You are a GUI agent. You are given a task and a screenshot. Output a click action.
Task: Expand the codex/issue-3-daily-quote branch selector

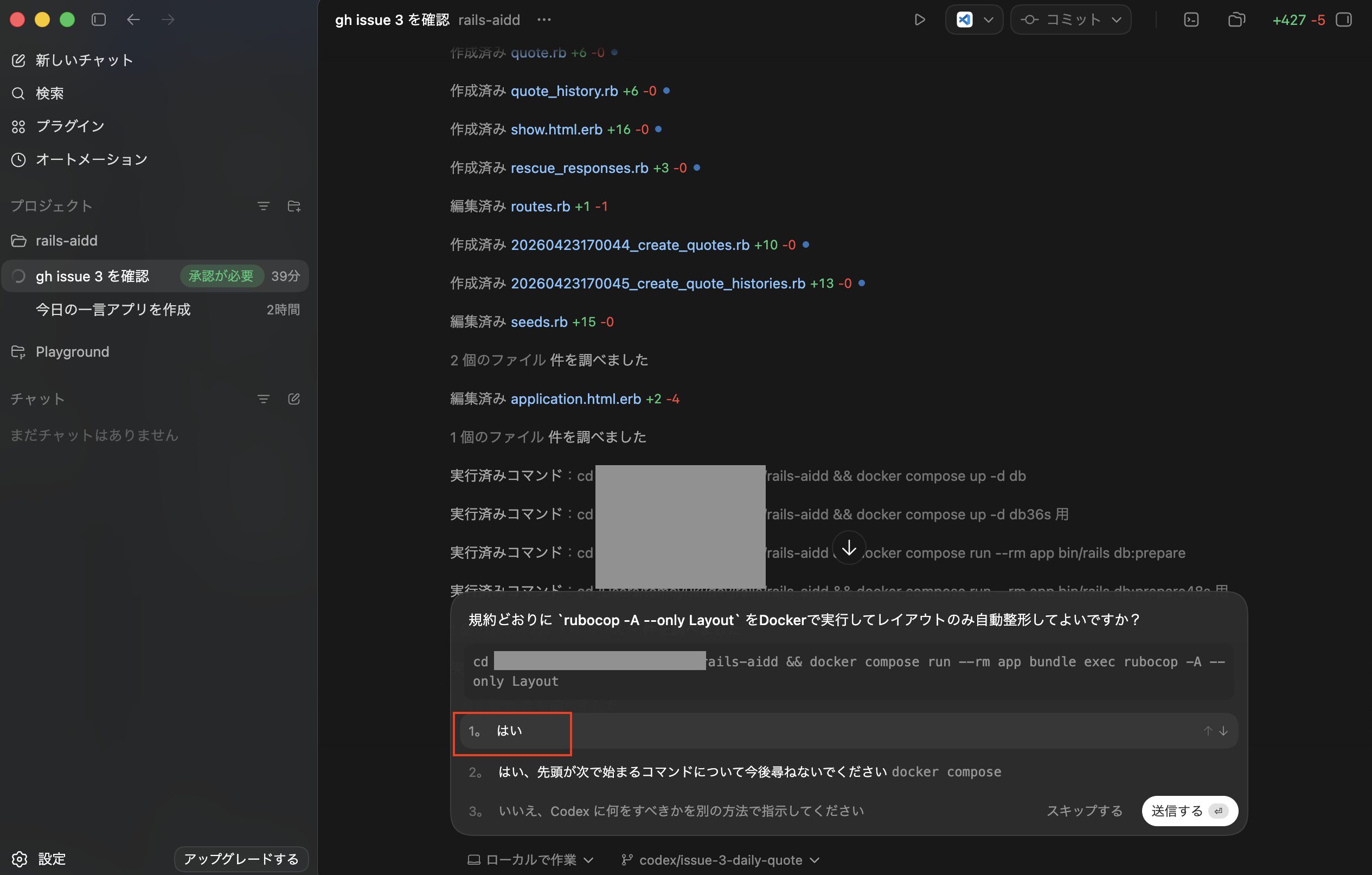tap(720, 860)
